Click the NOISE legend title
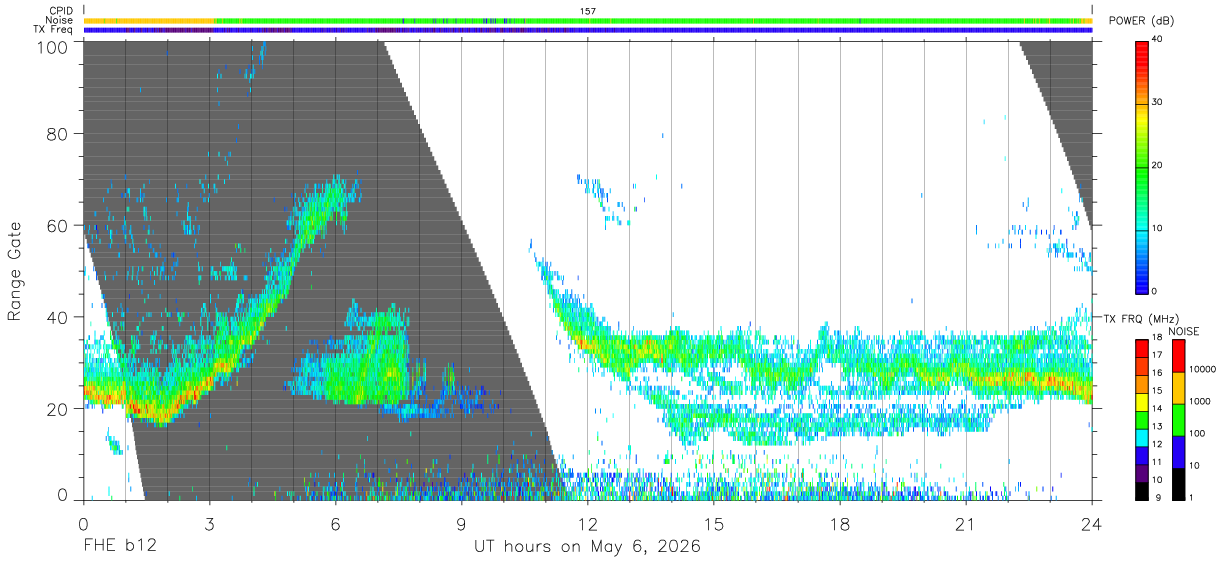Viewport: 1228px width, 567px height. pos(1183,331)
